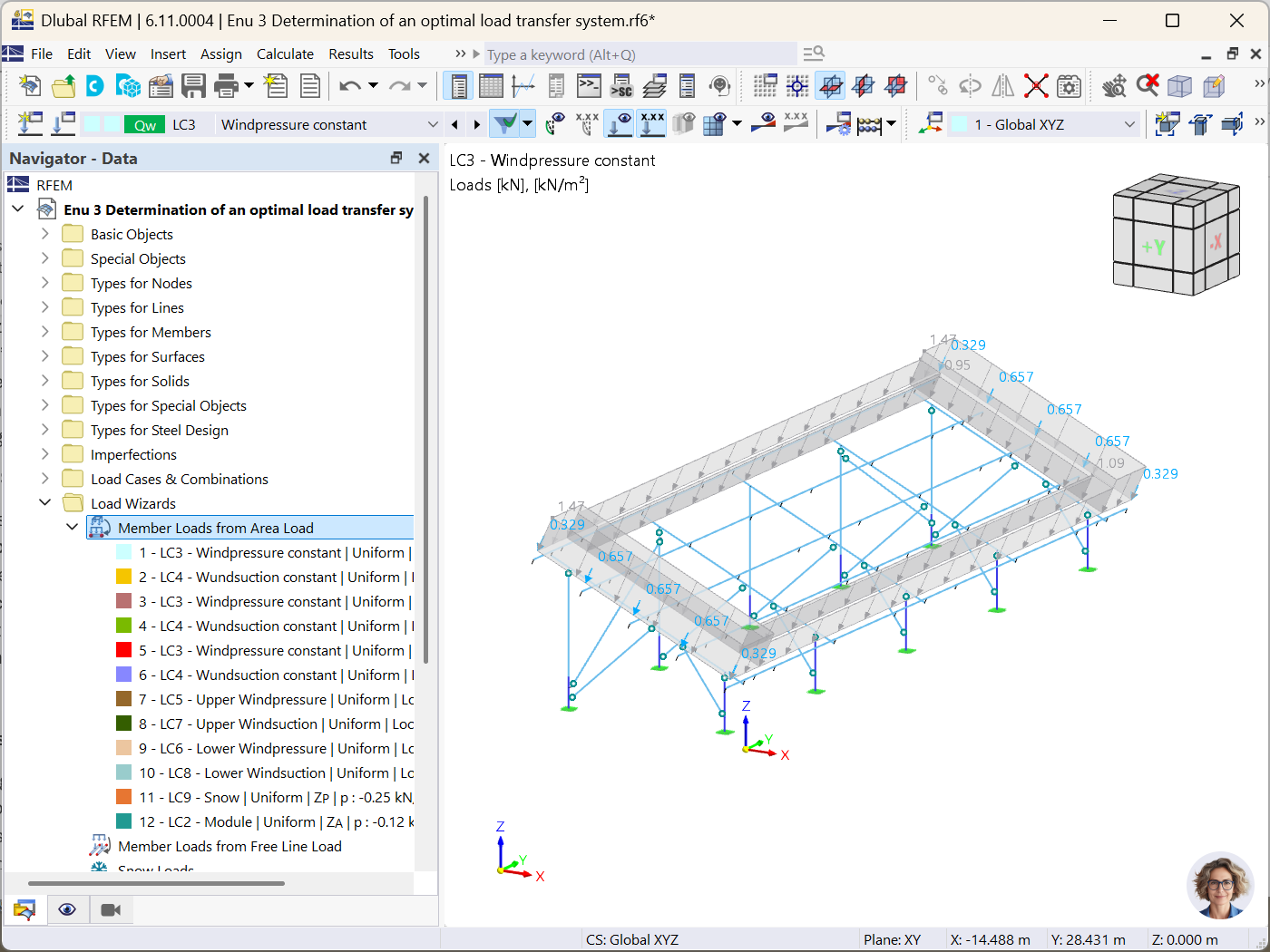Open the load values display icon
The height and width of the screenshot is (952, 1270).
651,123
